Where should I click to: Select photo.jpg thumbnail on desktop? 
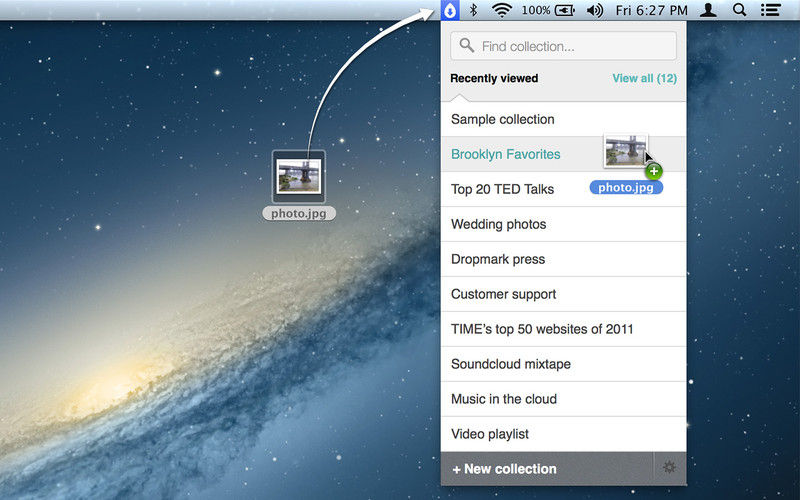(298, 176)
